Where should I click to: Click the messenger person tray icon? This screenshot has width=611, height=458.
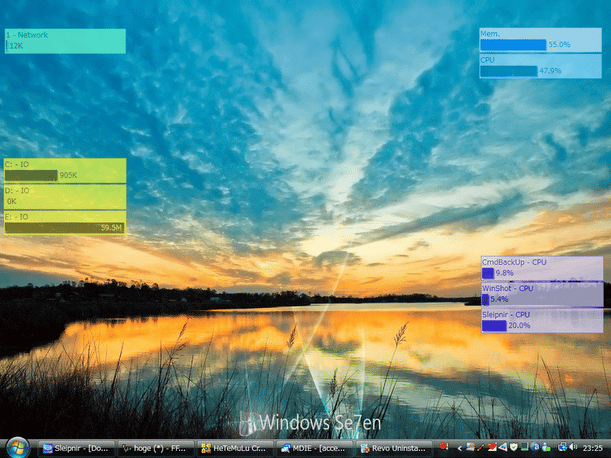tap(546, 447)
